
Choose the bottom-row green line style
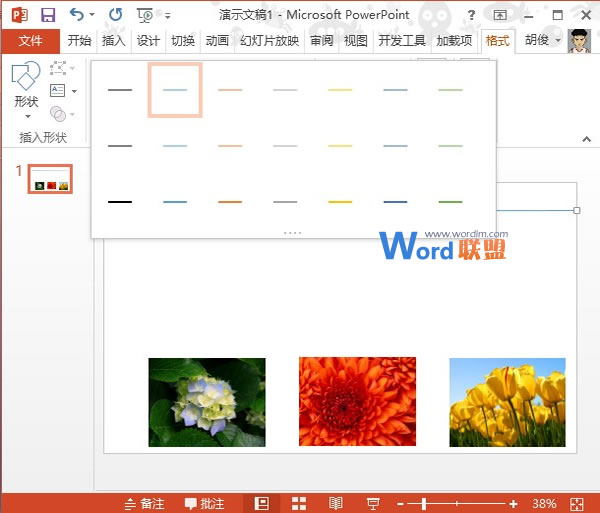click(x=450, y=202)
